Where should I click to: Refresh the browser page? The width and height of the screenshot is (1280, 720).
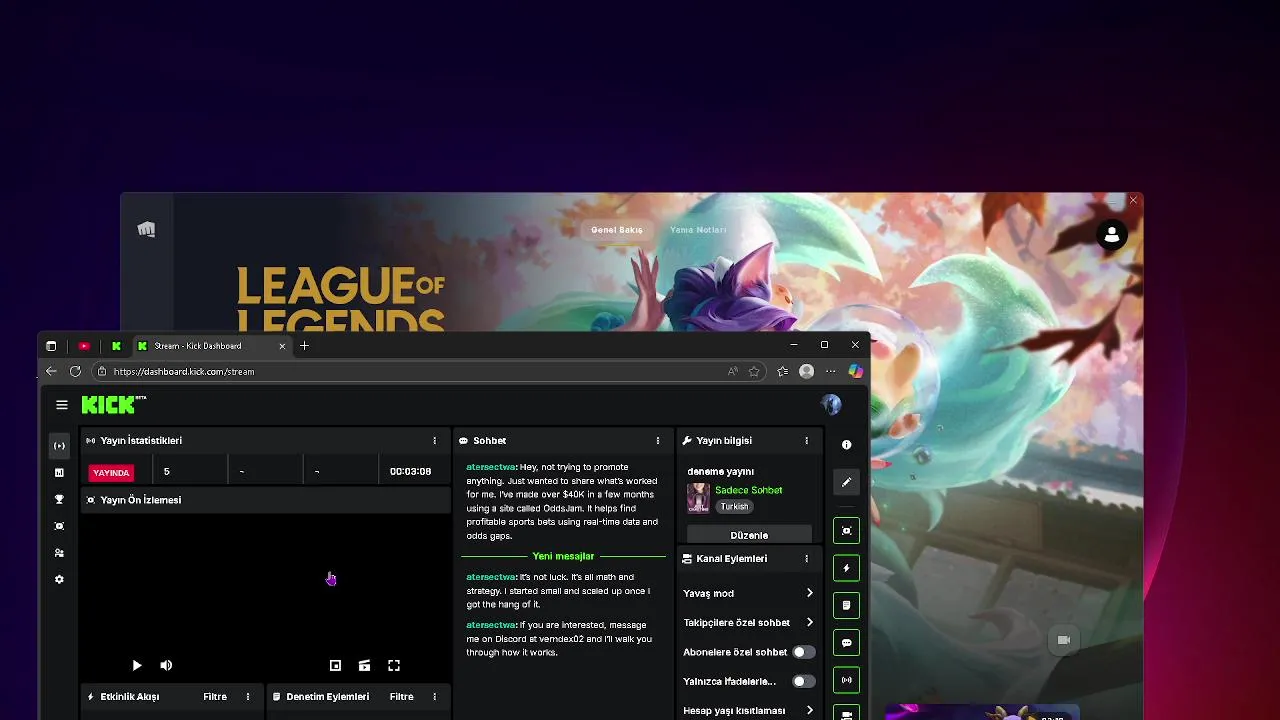click(x=75, y=371)
